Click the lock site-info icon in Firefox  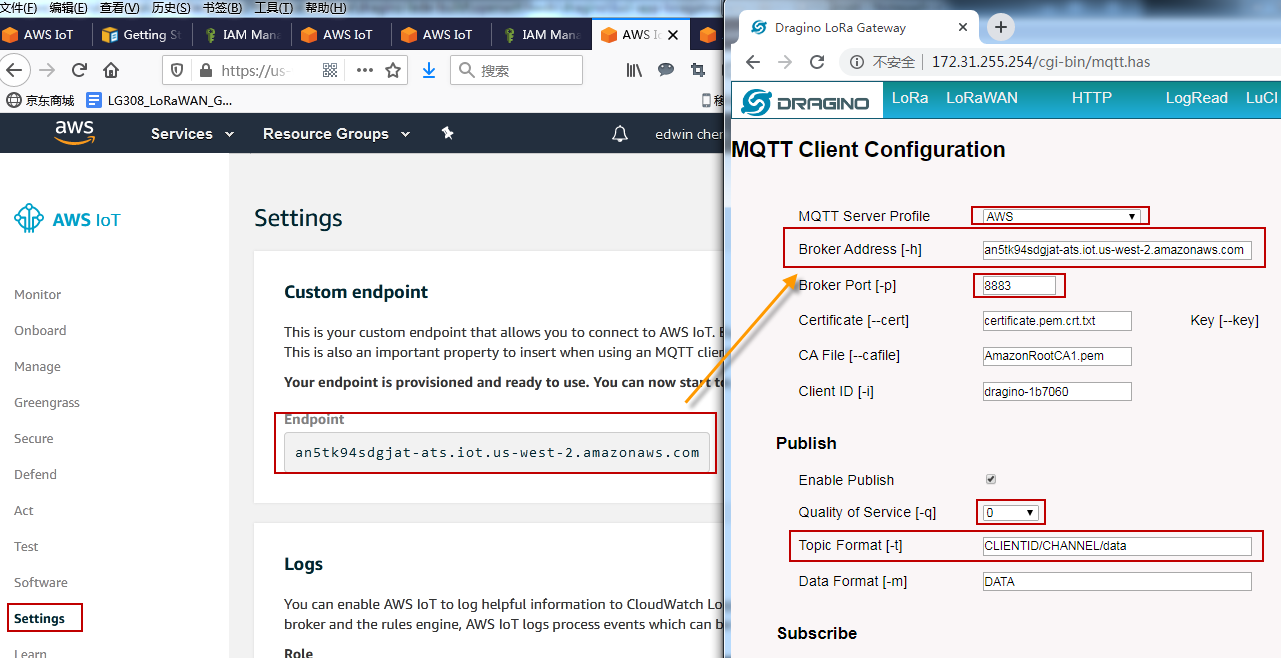point(206,70)
